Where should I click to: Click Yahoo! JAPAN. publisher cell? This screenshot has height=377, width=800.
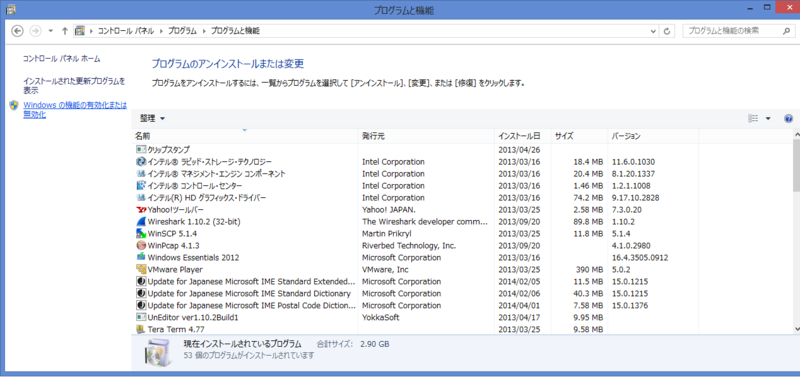389,210
